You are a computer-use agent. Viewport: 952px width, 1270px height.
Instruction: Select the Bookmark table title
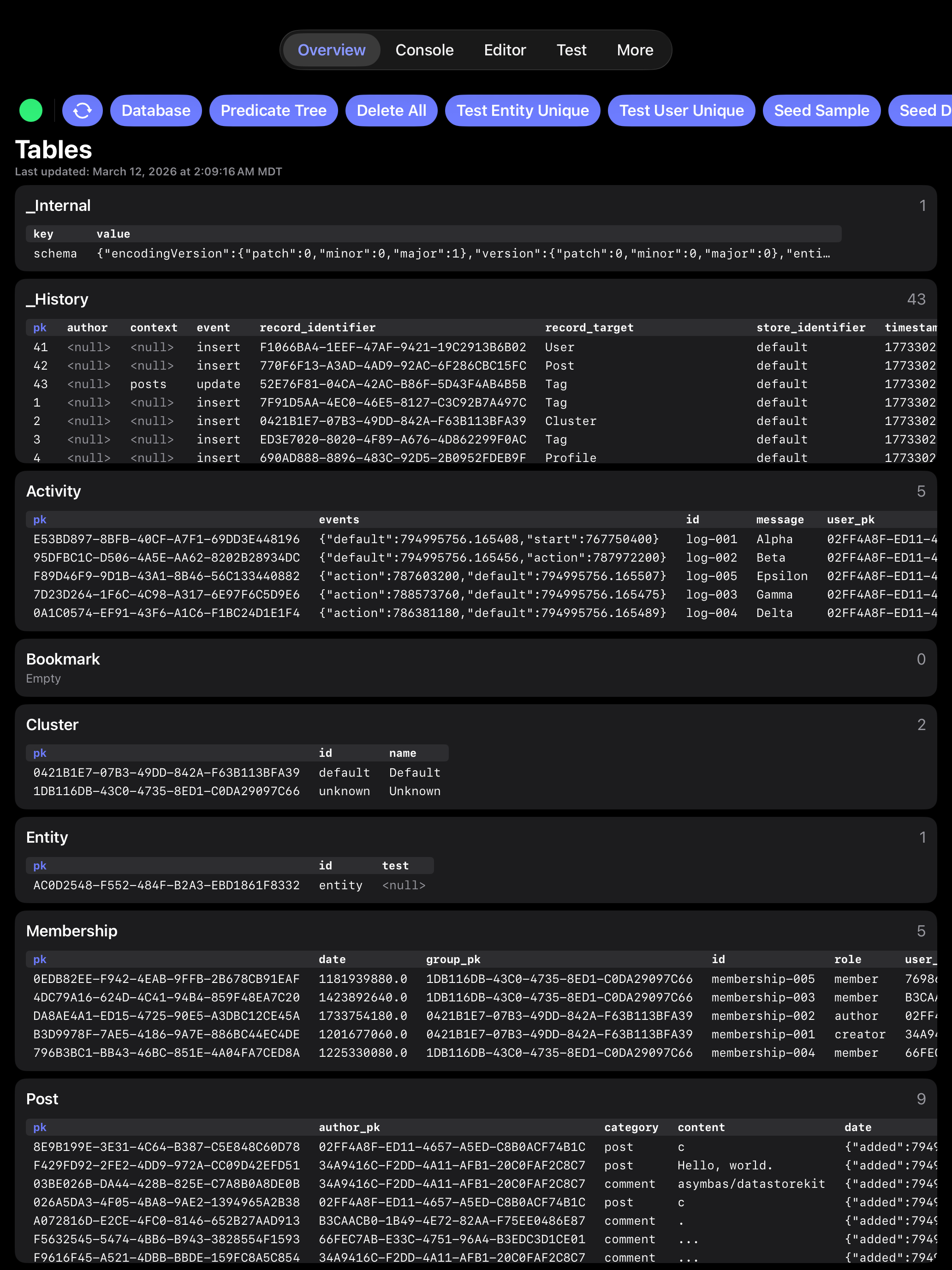tap(63, 659)
